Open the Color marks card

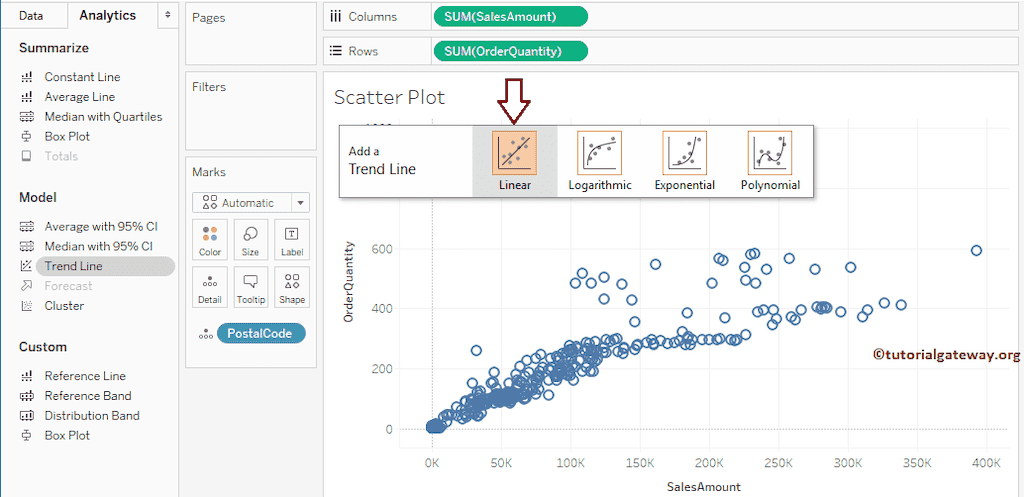coord(210,240)
